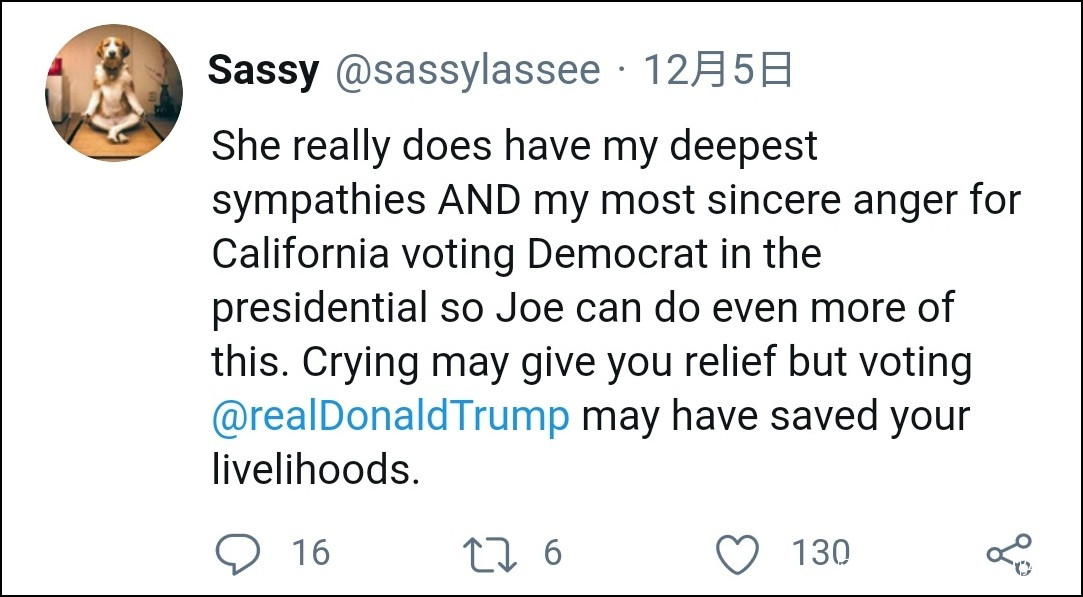Click the reply count 16
The width and height of the screenshot is (1083, 597).
310,553
